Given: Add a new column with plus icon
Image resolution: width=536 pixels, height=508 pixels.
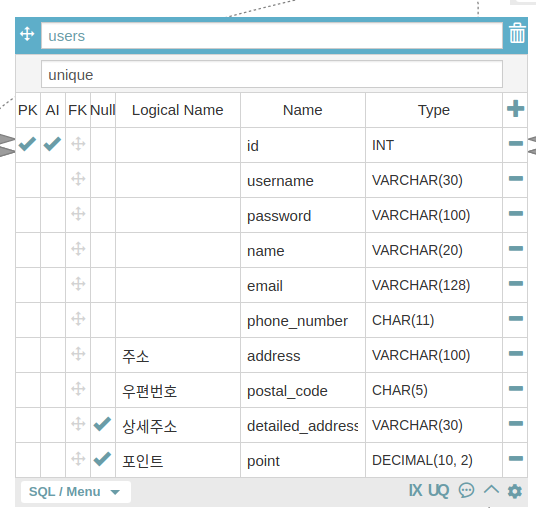Looking at the screenshot, I should pyautogui.click(x=515, y=109).
